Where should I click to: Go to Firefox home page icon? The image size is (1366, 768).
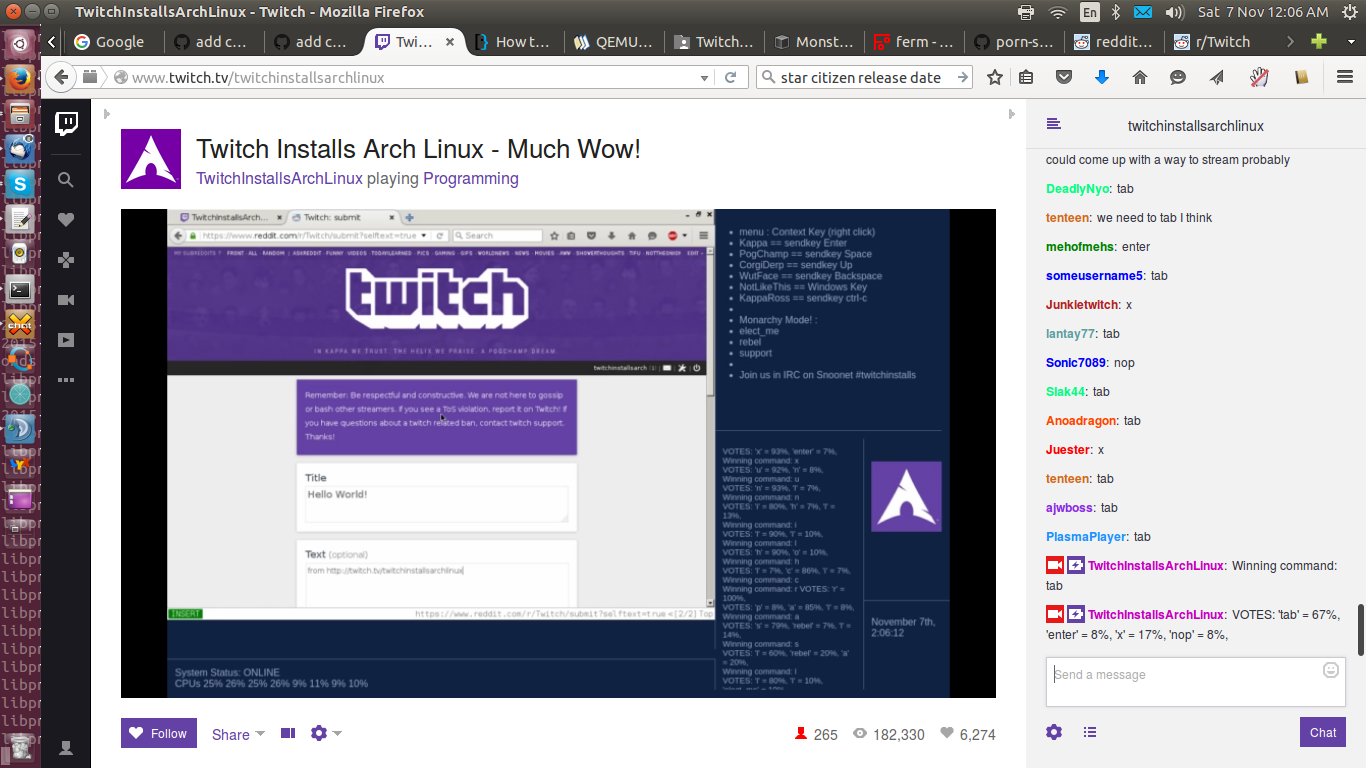[1140, 77]
